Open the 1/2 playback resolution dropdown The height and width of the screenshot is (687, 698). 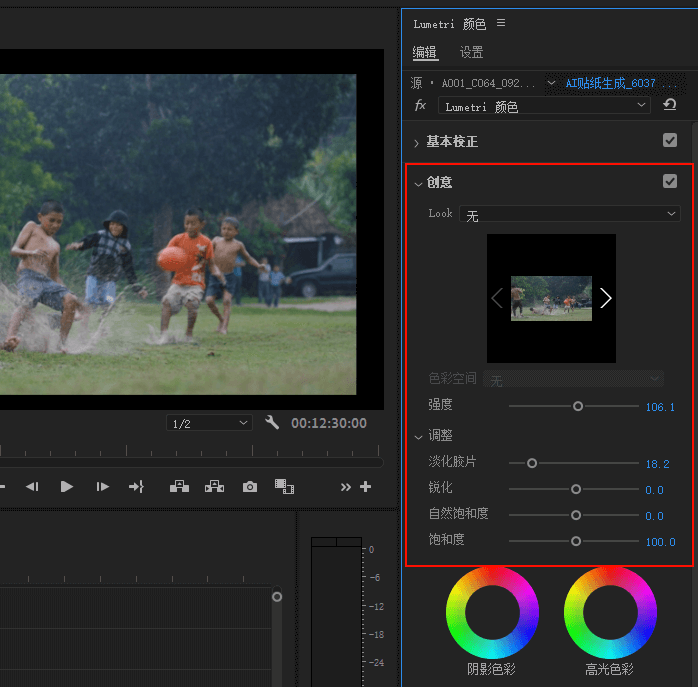click(209, 424)
